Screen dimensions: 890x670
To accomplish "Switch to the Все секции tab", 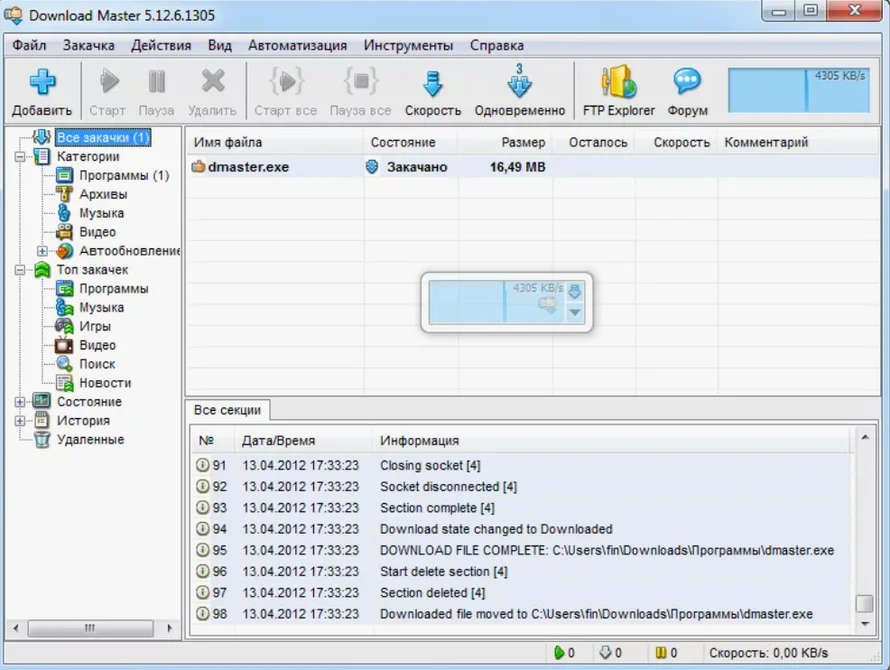I will pyautogui.click(x=228, y=410).
